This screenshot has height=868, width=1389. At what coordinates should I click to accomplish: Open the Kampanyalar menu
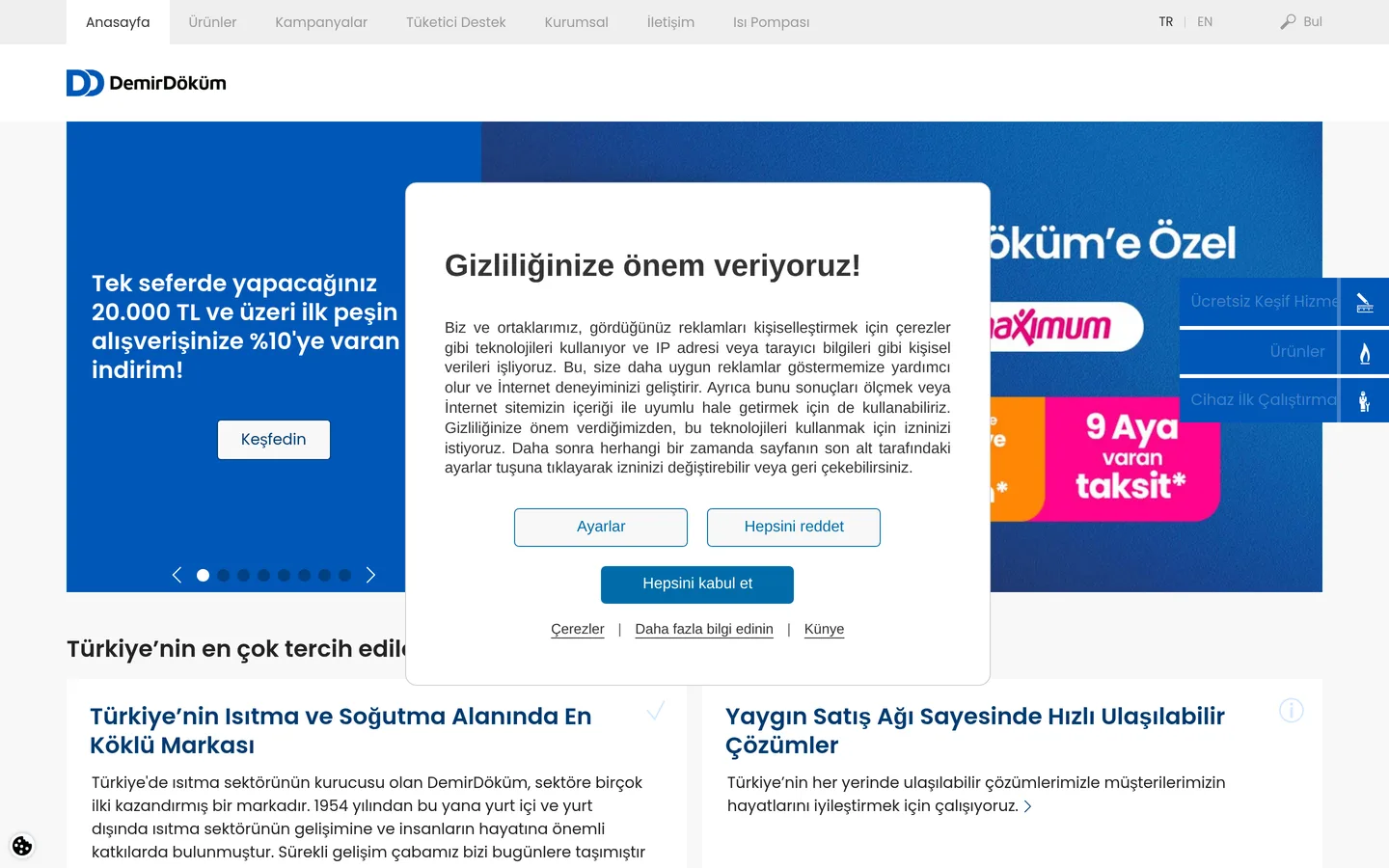click(321, 22)
